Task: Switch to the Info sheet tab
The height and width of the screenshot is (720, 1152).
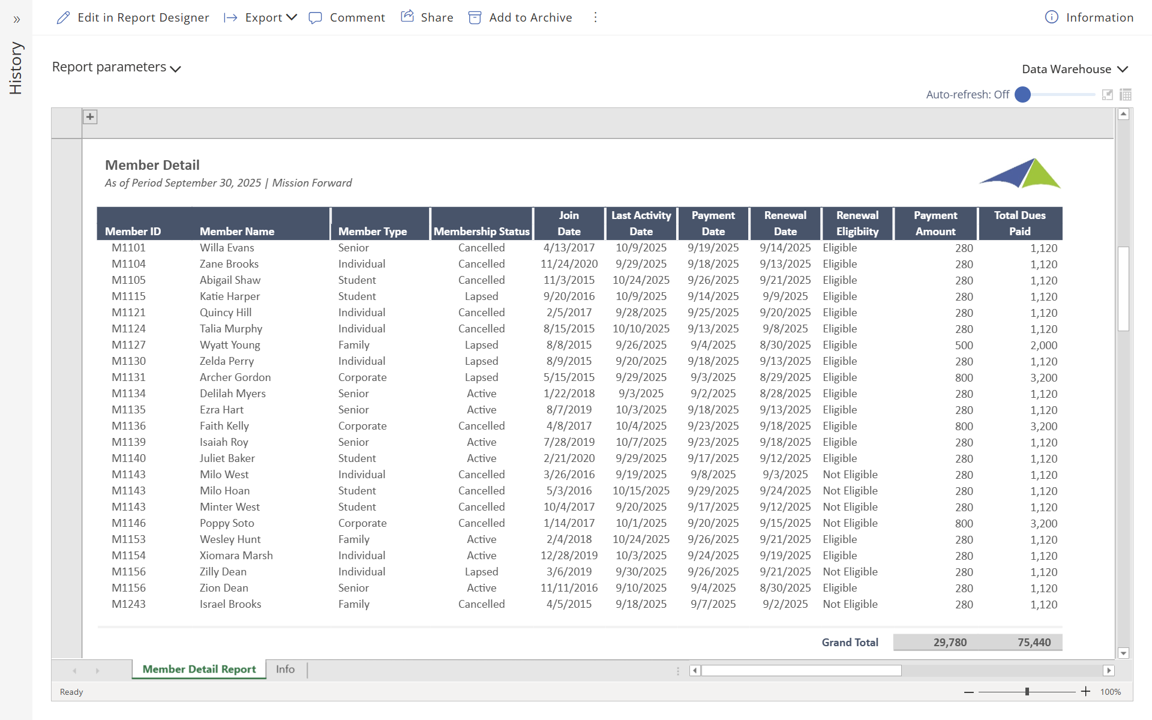Action: 285,669
